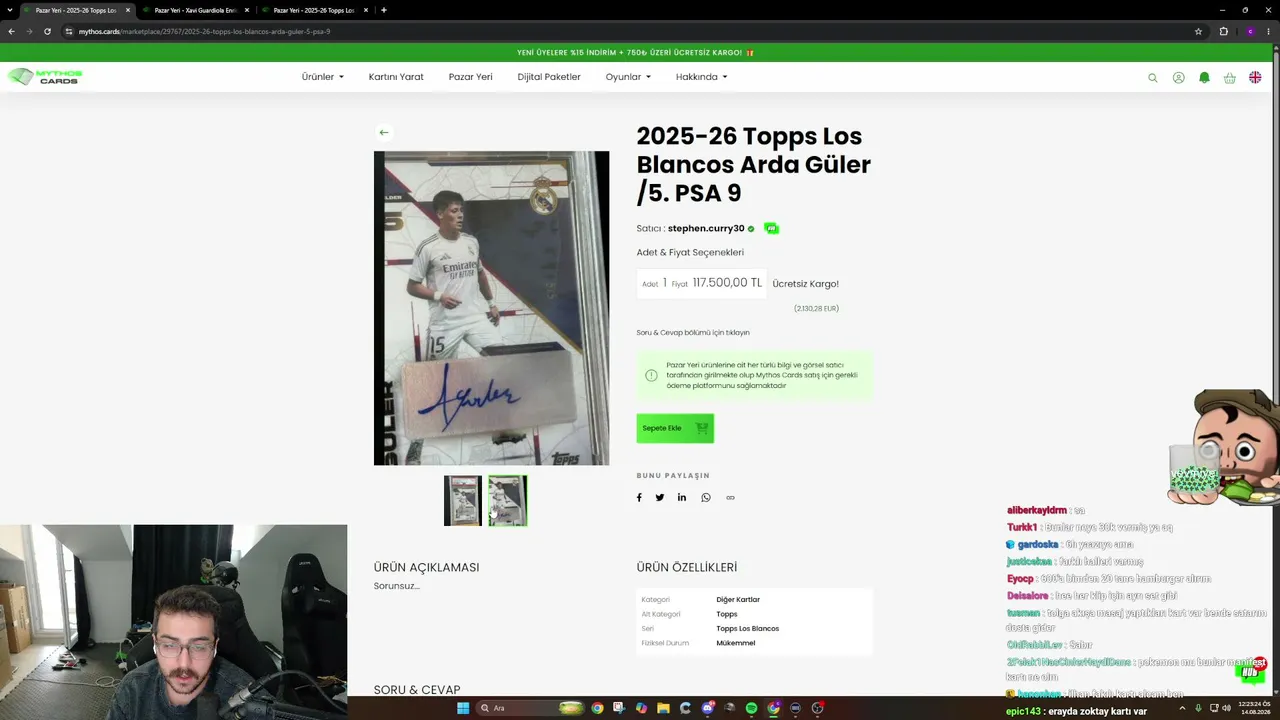This screenshot has height=720, width=1280.
Task: Close the Xavi Guardiola tab
Action: [x=246, y=10]
